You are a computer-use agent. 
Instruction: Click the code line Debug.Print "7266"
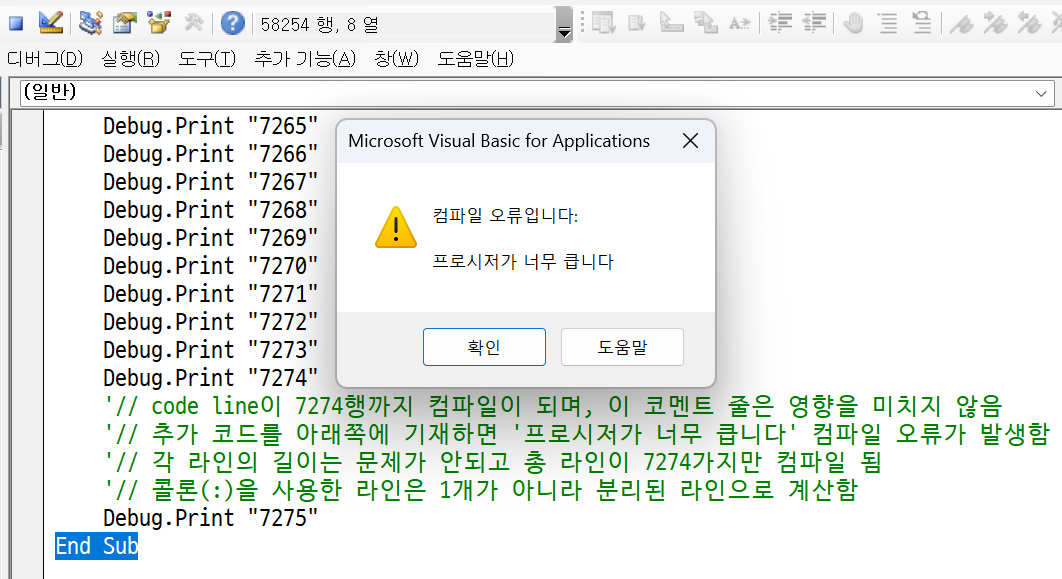coord(211,154)
